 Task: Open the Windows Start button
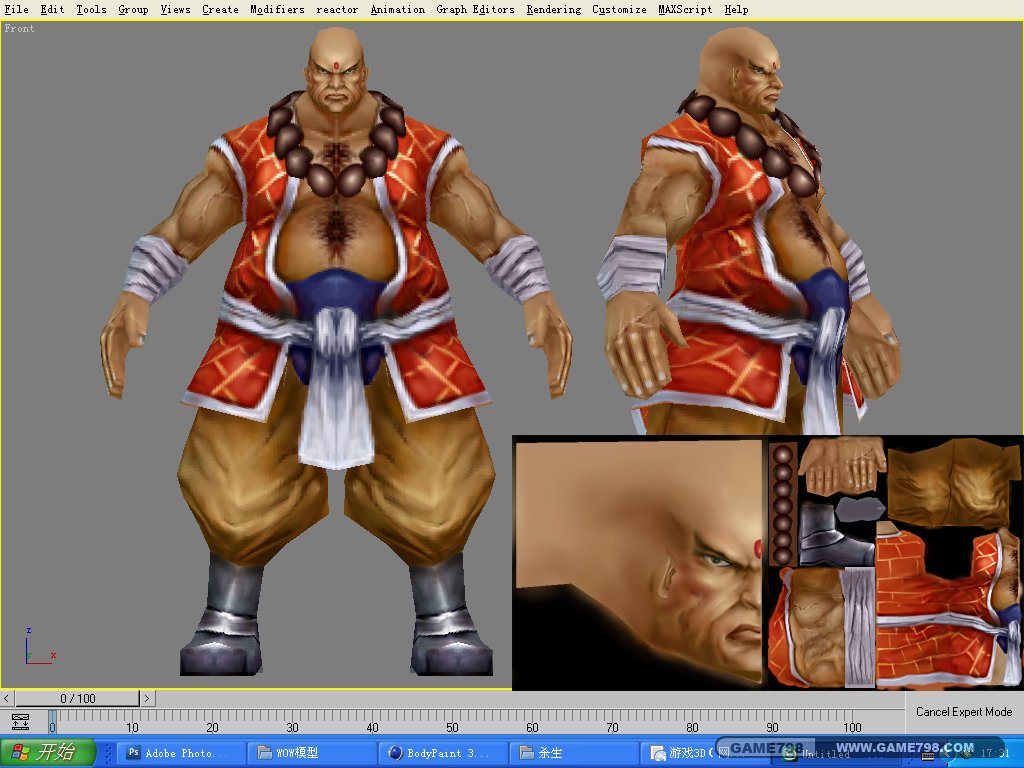(48, 752)
